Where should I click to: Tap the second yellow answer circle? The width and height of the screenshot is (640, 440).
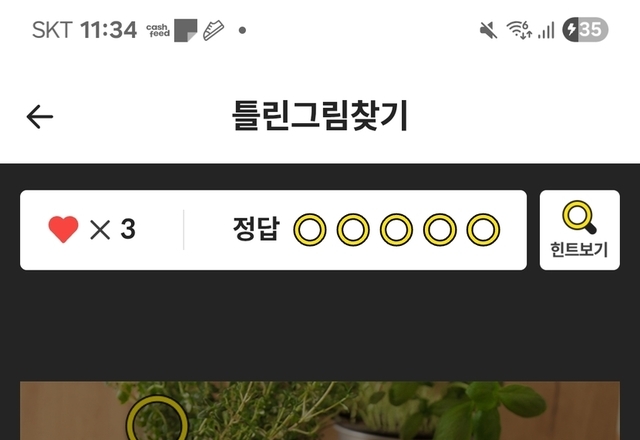coord(353,230)
